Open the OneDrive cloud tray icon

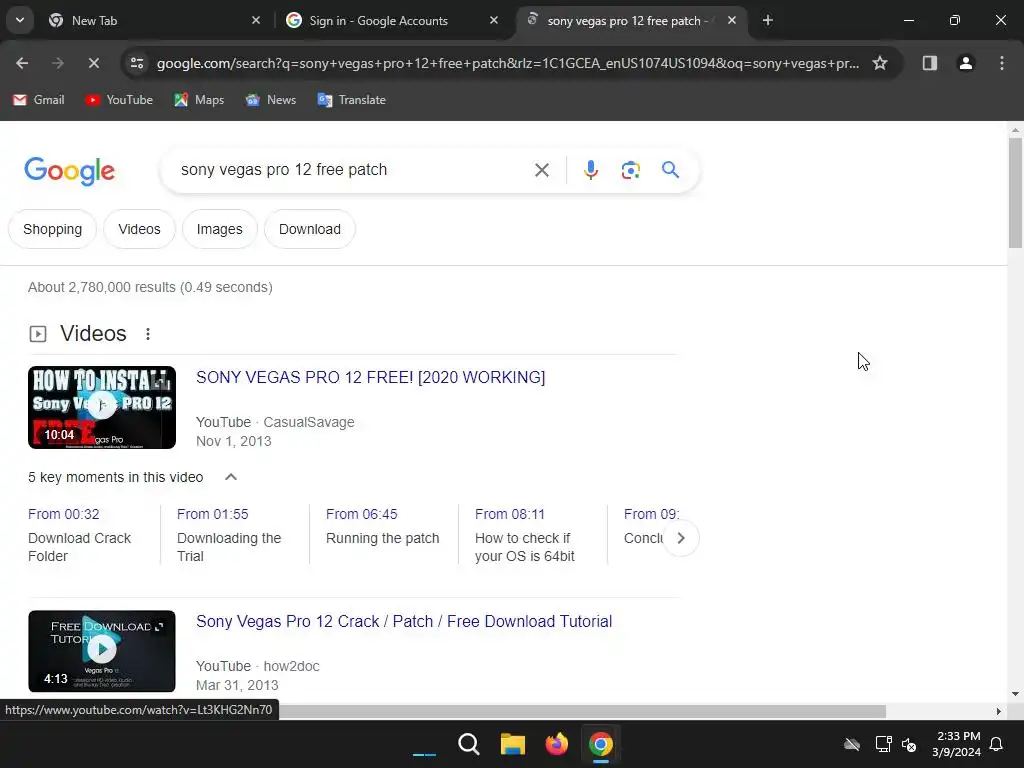pyautogui.click(x=852, y=744)
